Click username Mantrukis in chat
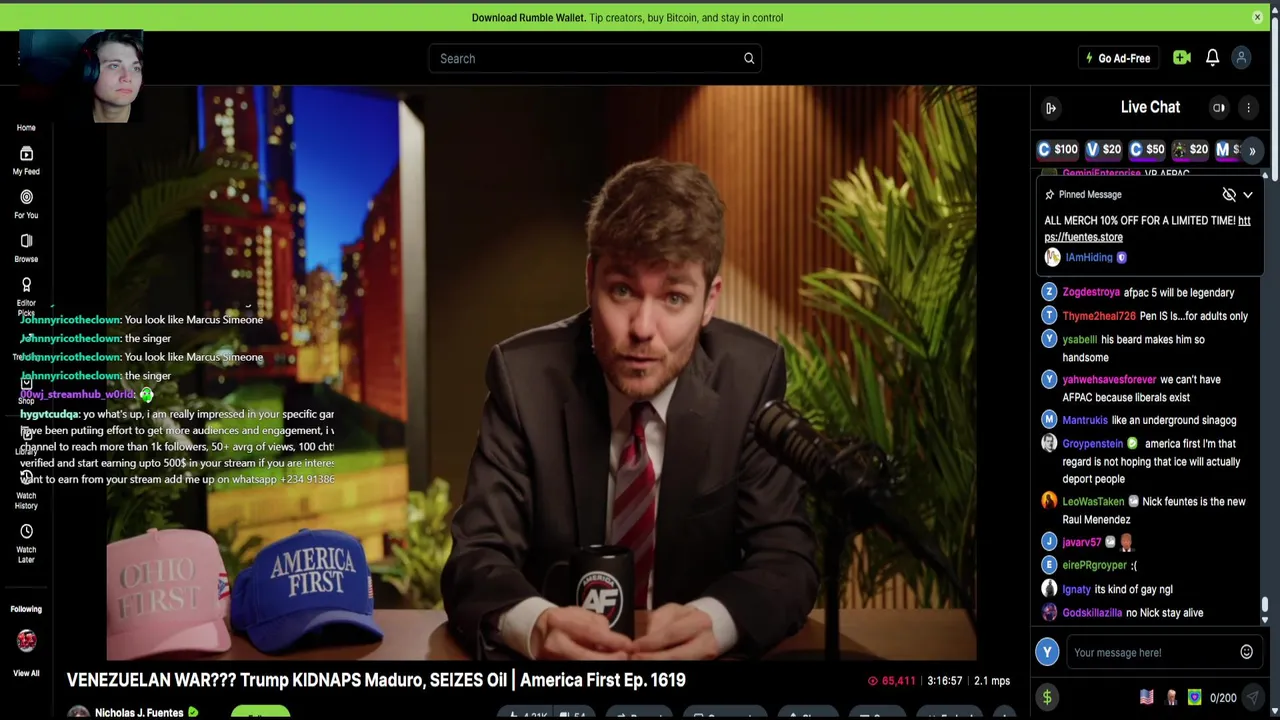 coord(1085,421)
